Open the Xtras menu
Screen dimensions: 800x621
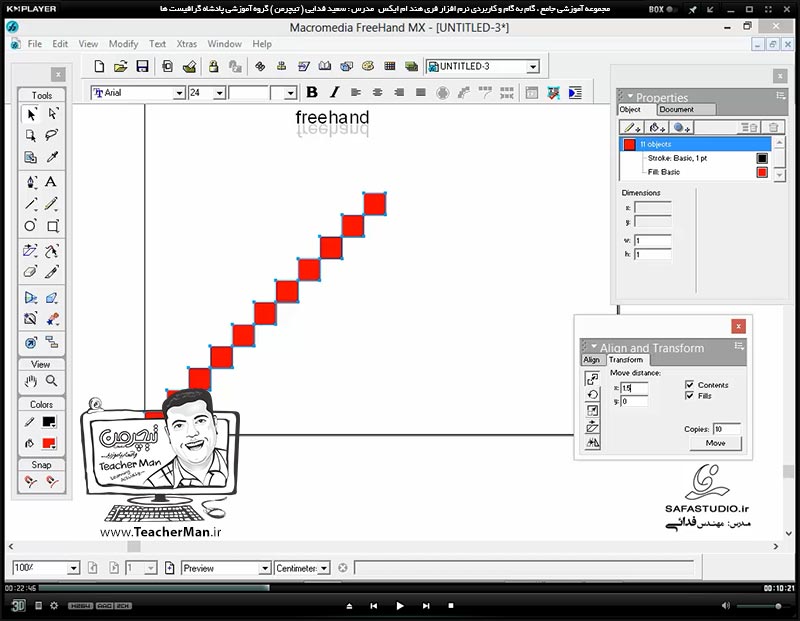coord(187,44)
